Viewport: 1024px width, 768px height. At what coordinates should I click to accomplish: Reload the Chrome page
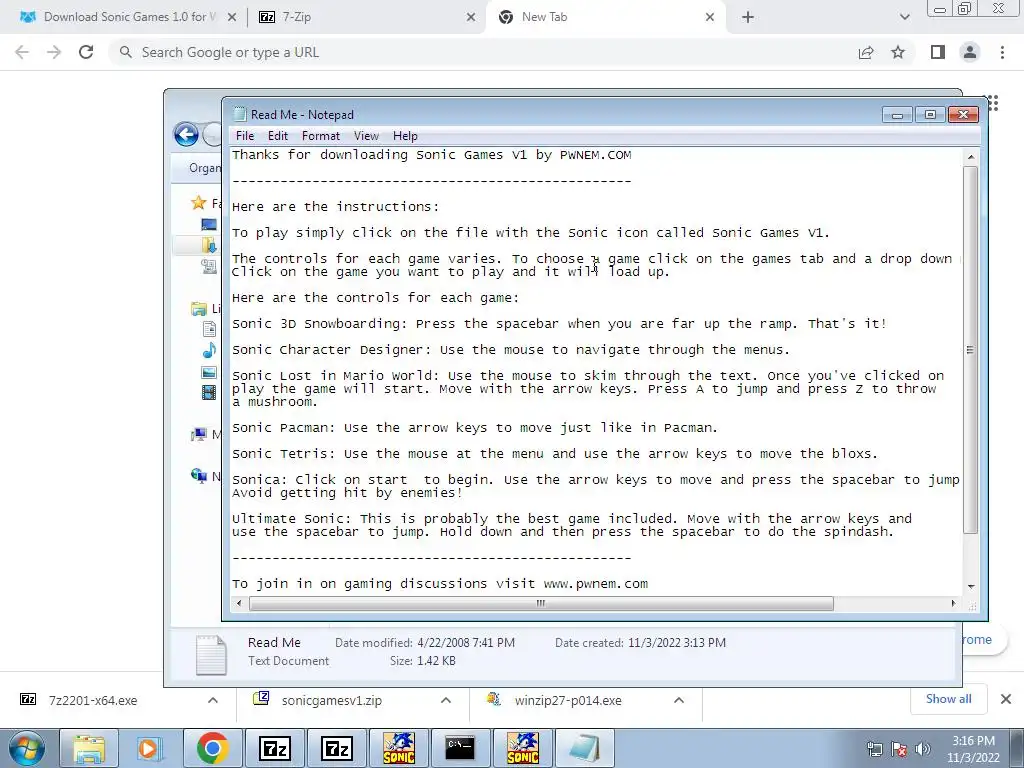pos(86,52)
